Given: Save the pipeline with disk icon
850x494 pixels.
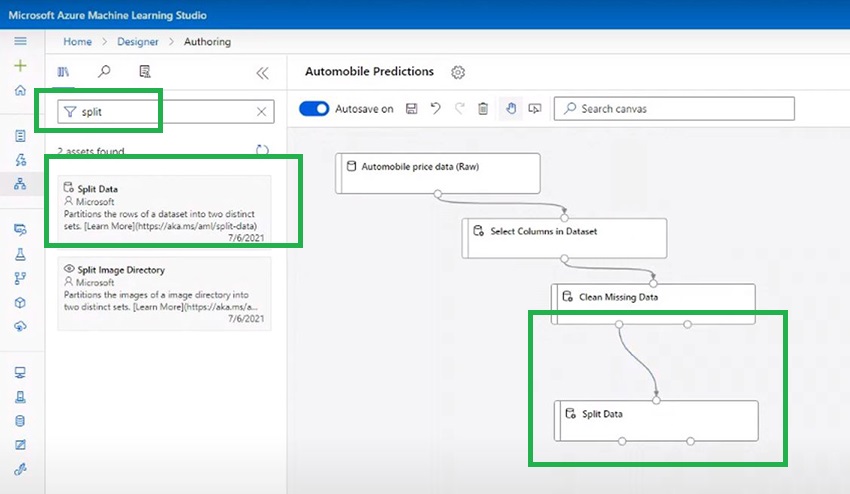Looking at the screenshot, I should pos(411,108).
